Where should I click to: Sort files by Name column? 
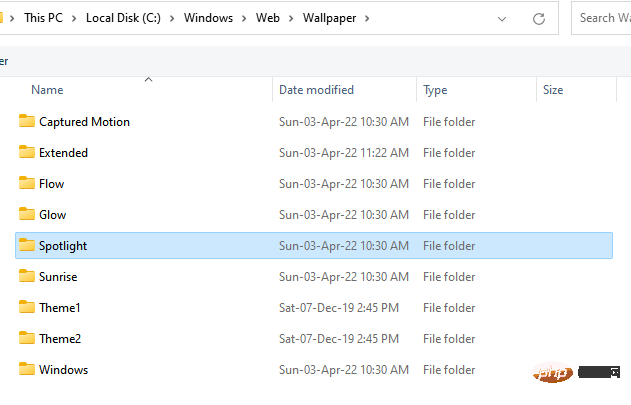(x=47, y=90)
